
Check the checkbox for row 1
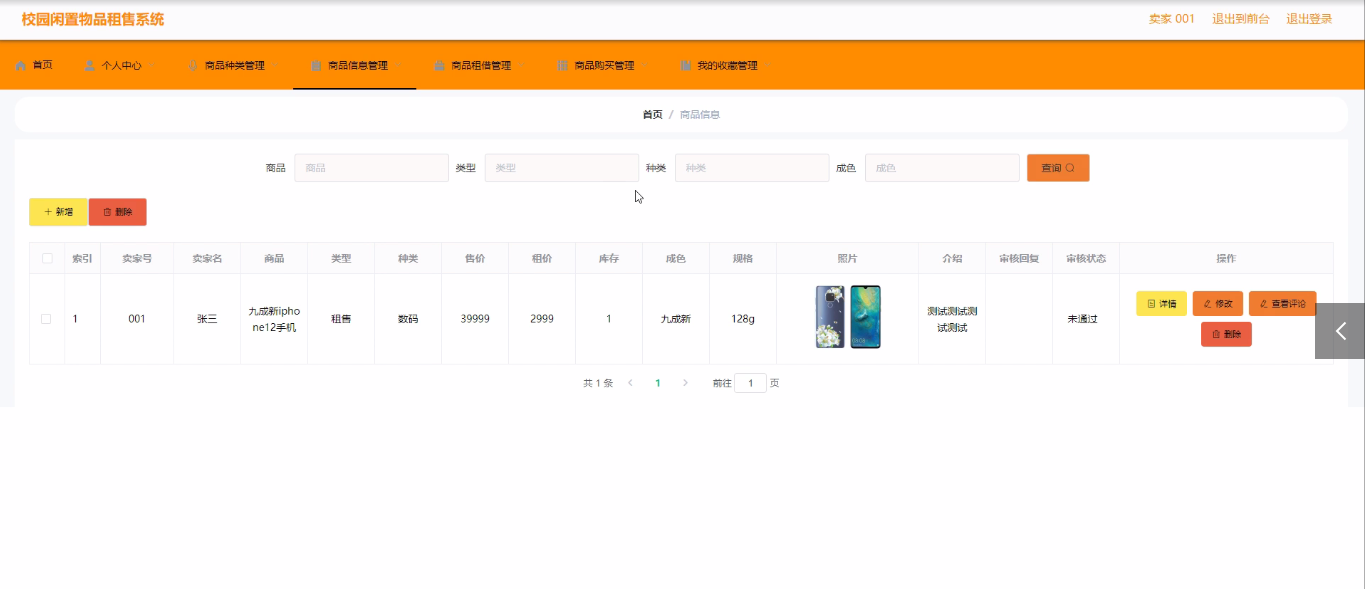46,319
